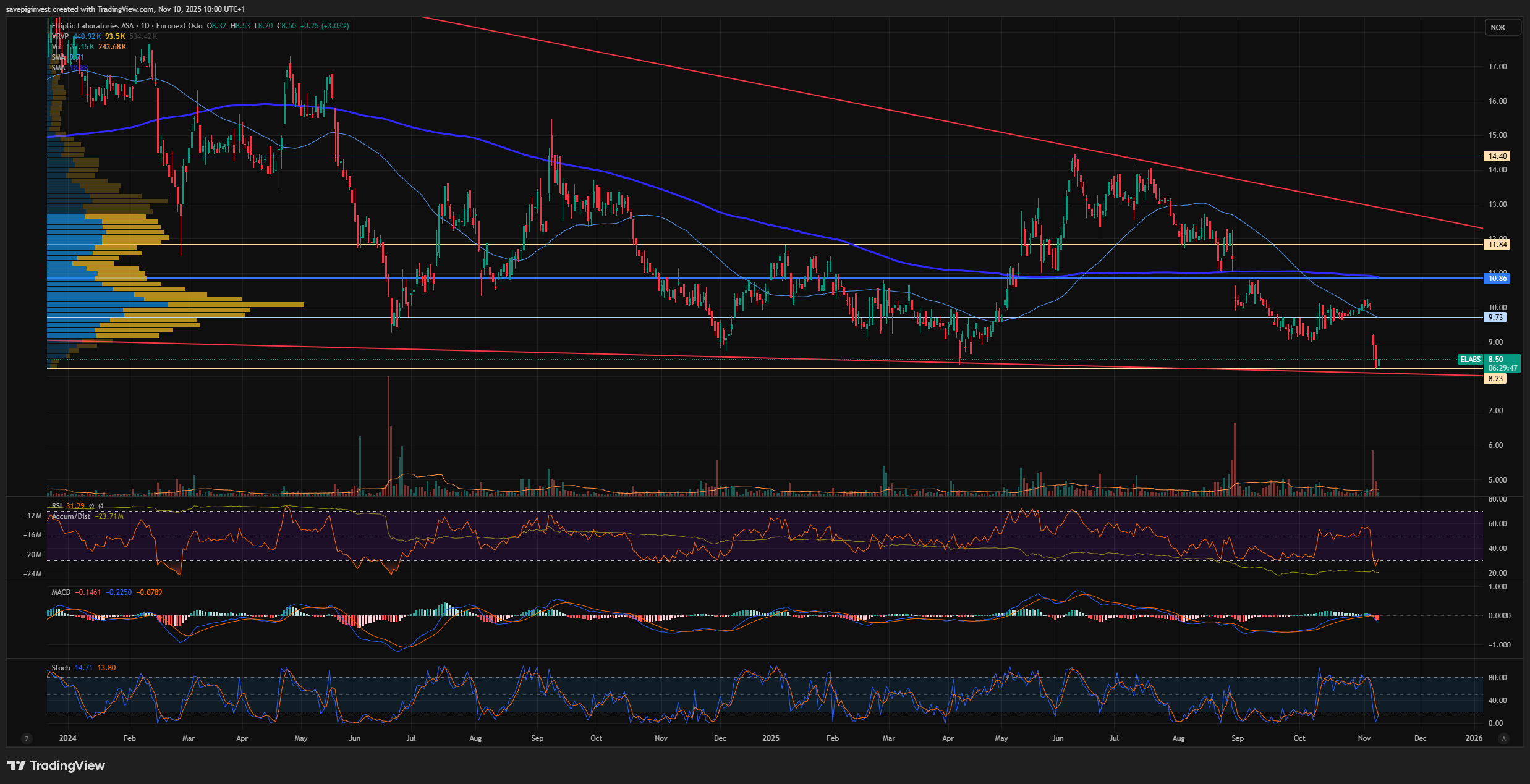
Task: Click the 2025 marker on time axis
Action: 770,738
